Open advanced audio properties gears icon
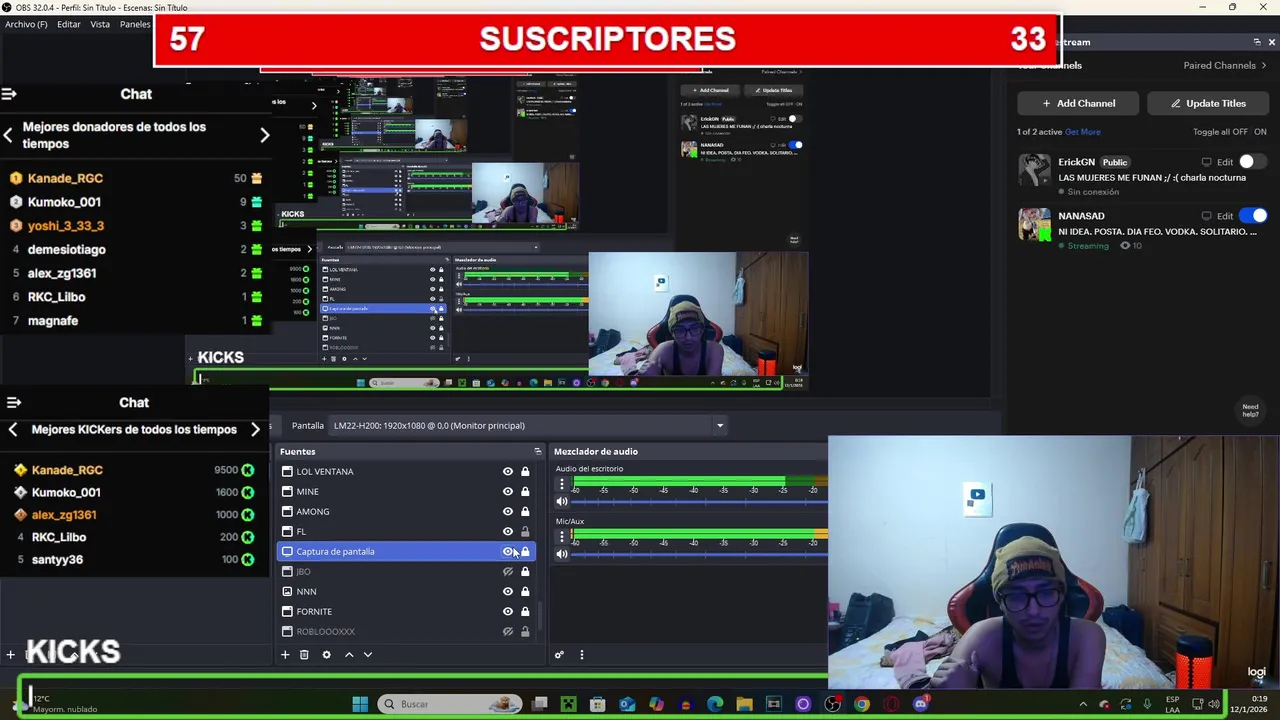This screenshot has width=1280, height=720. point(559,655)
